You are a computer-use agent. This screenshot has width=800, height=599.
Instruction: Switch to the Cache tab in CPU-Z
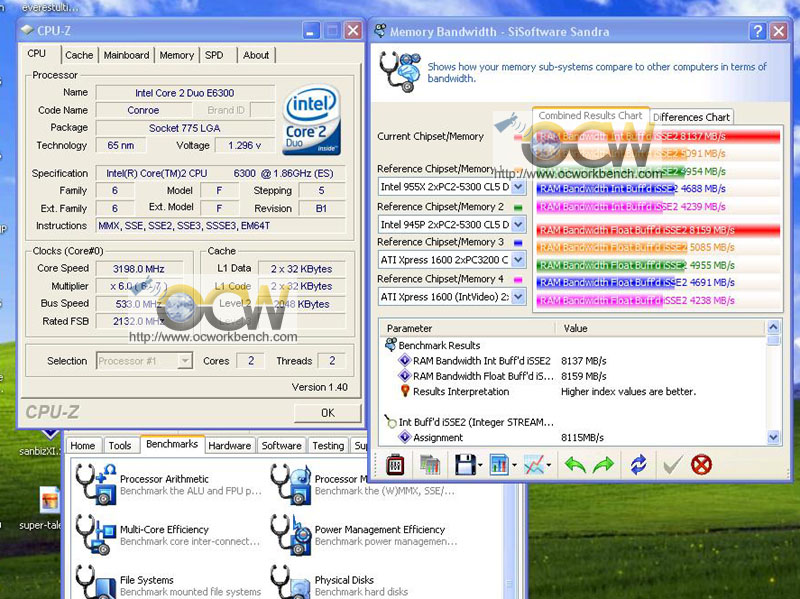79,55
